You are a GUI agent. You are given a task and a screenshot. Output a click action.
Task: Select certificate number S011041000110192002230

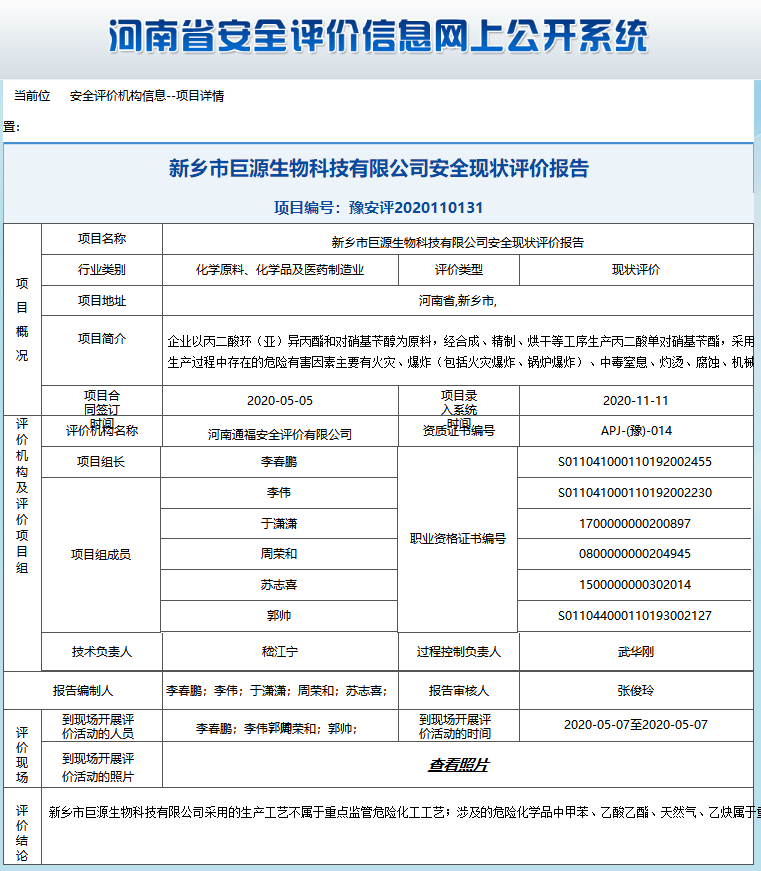click(x=635, y=493)
